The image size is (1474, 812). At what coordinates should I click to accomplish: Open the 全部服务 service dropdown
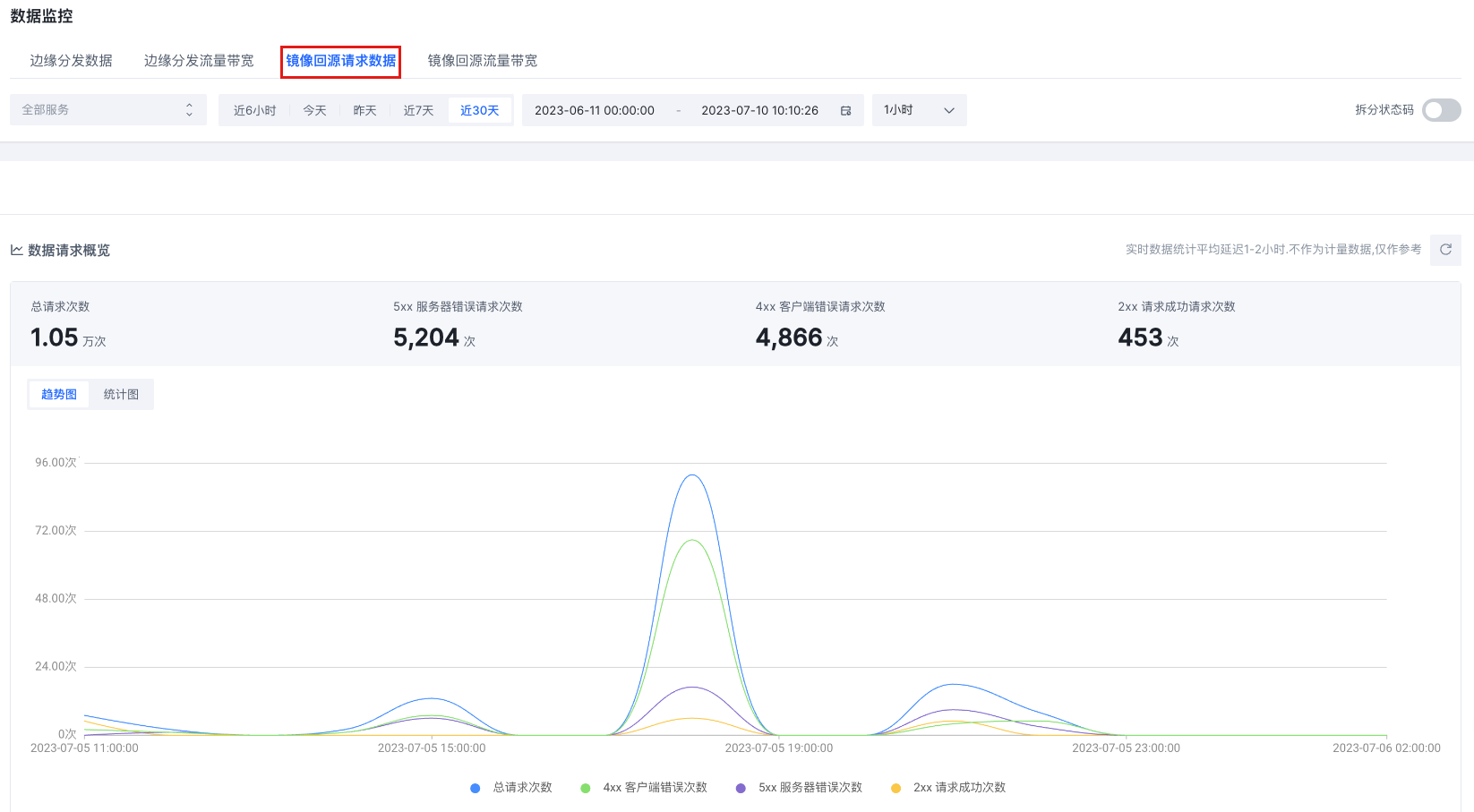[x=108, y=110]
